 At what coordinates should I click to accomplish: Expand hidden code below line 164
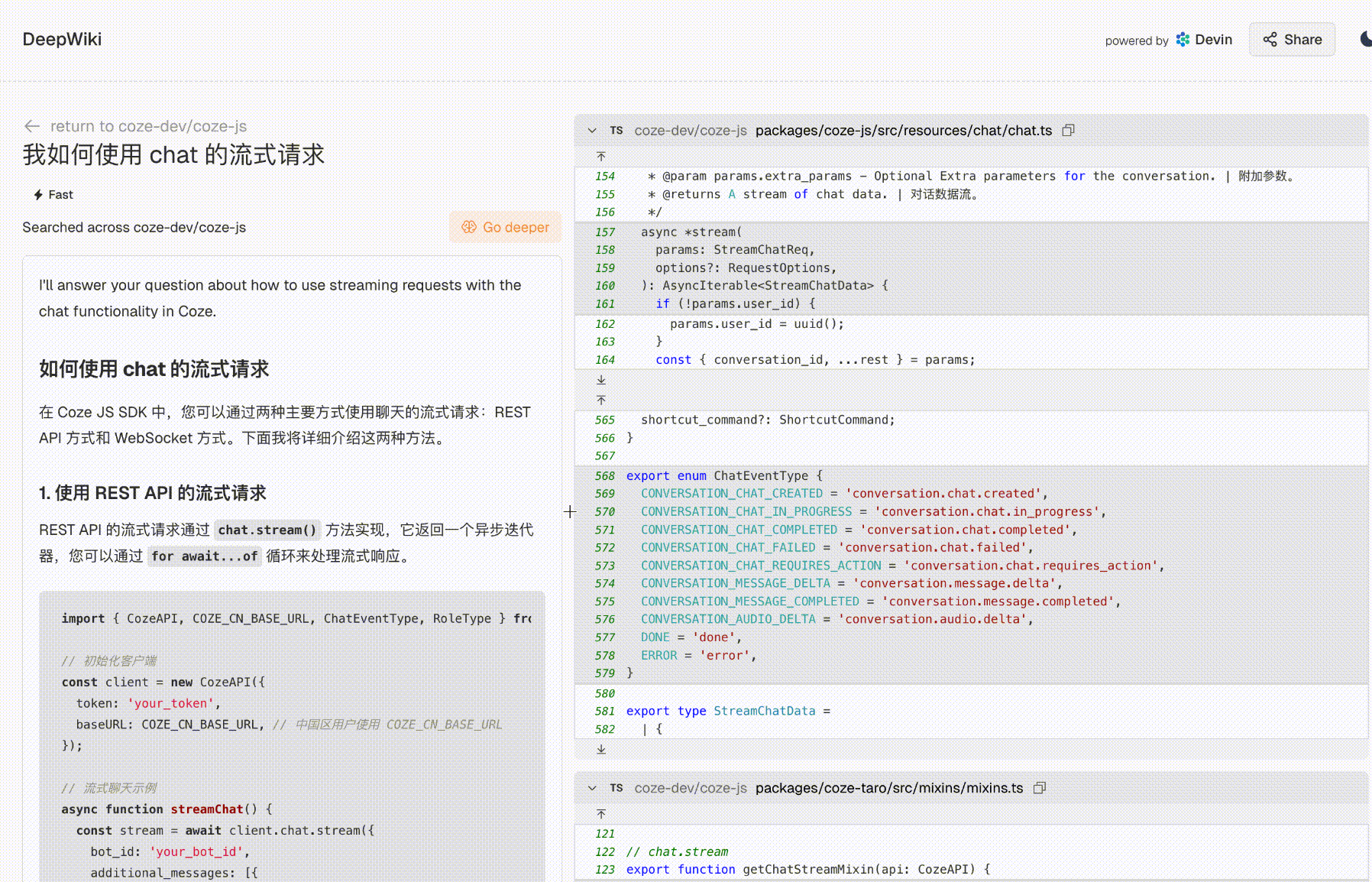coord(601,380)
